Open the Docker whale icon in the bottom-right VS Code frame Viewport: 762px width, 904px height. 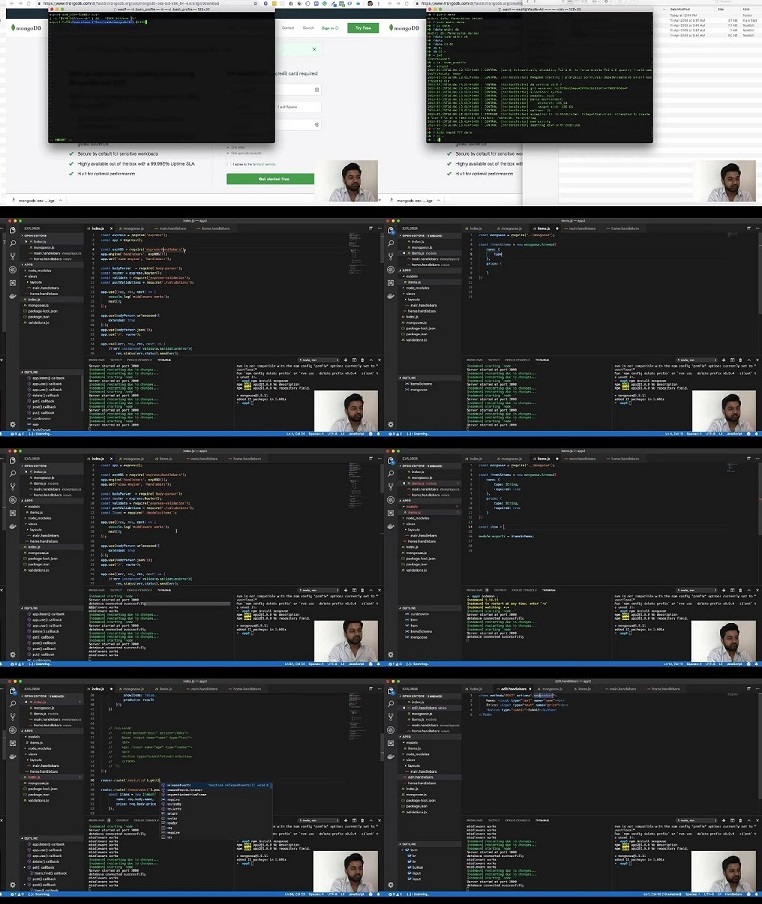(x=391, y=757)
